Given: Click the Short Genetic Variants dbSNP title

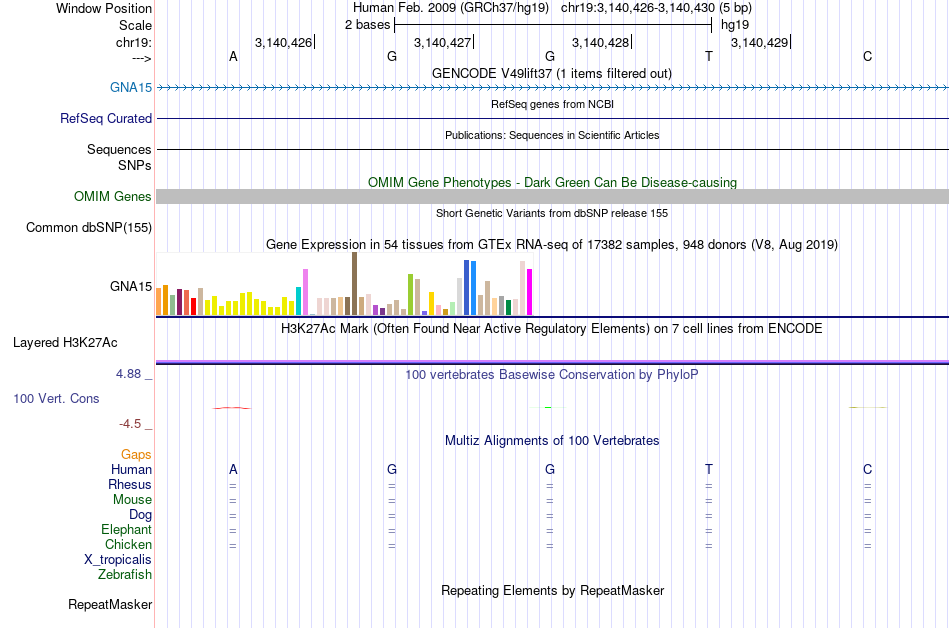Looking at the screenshot, I should point(552,213).
